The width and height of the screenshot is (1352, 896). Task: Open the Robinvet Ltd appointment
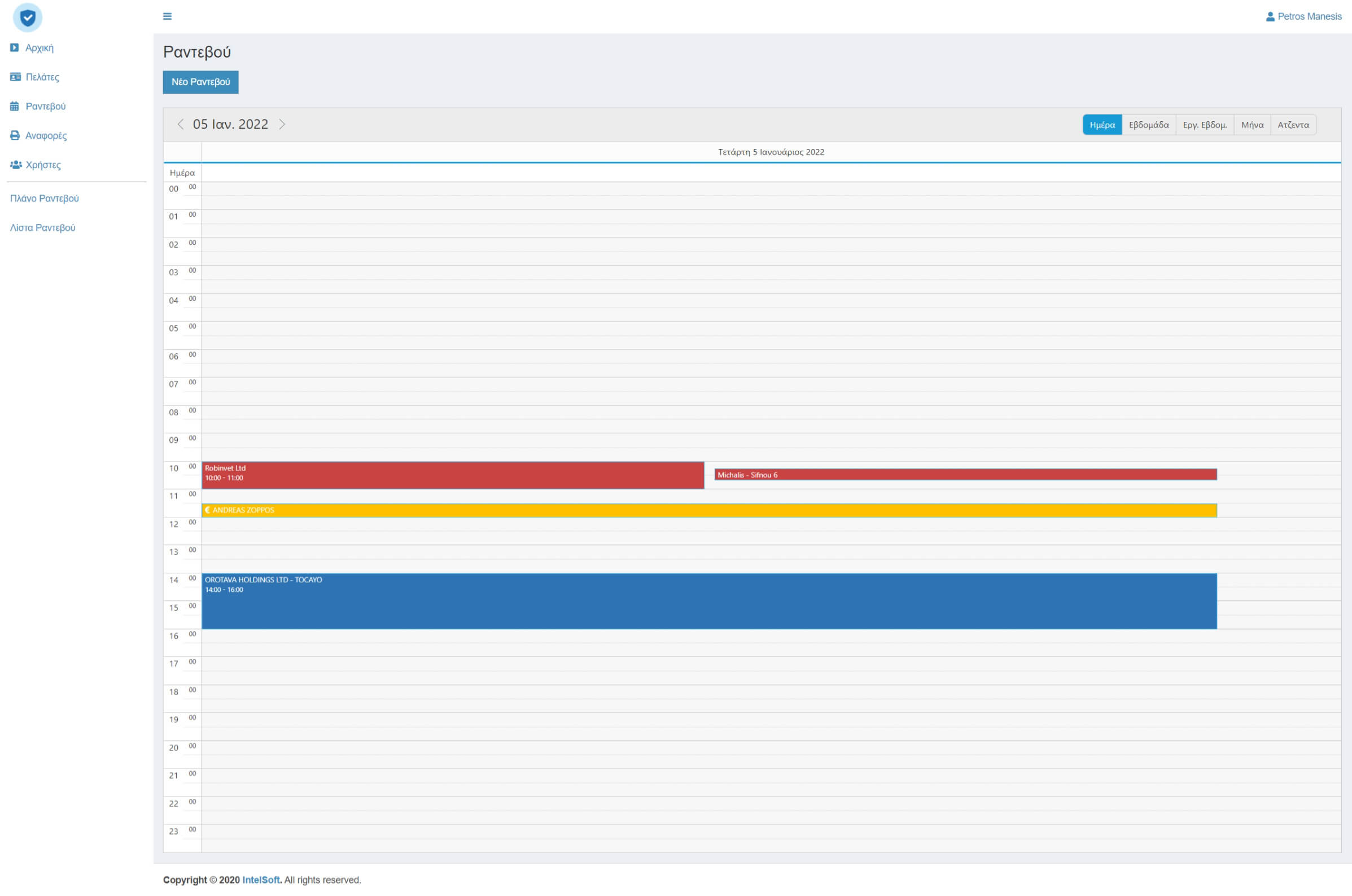coord(452,476)
